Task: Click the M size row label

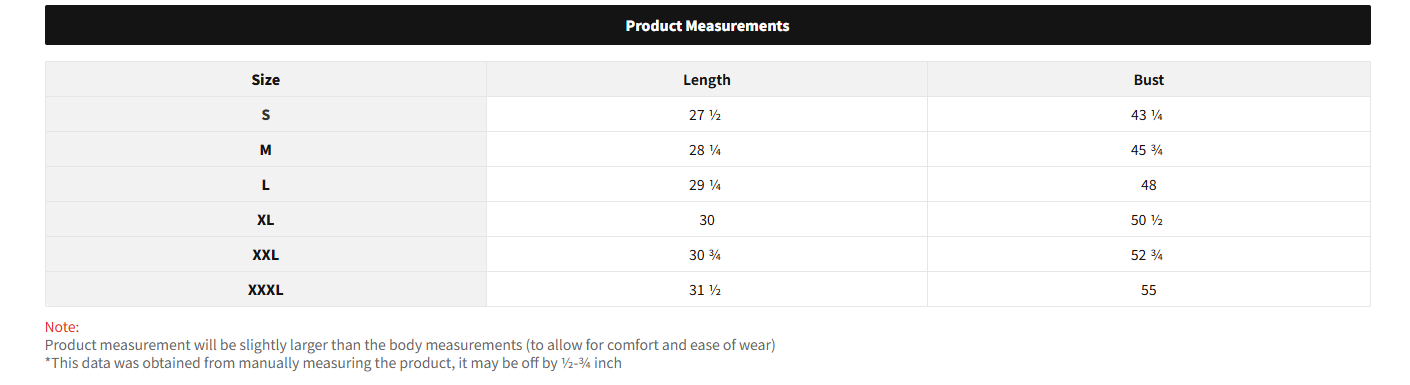Action: click(266, 150)
